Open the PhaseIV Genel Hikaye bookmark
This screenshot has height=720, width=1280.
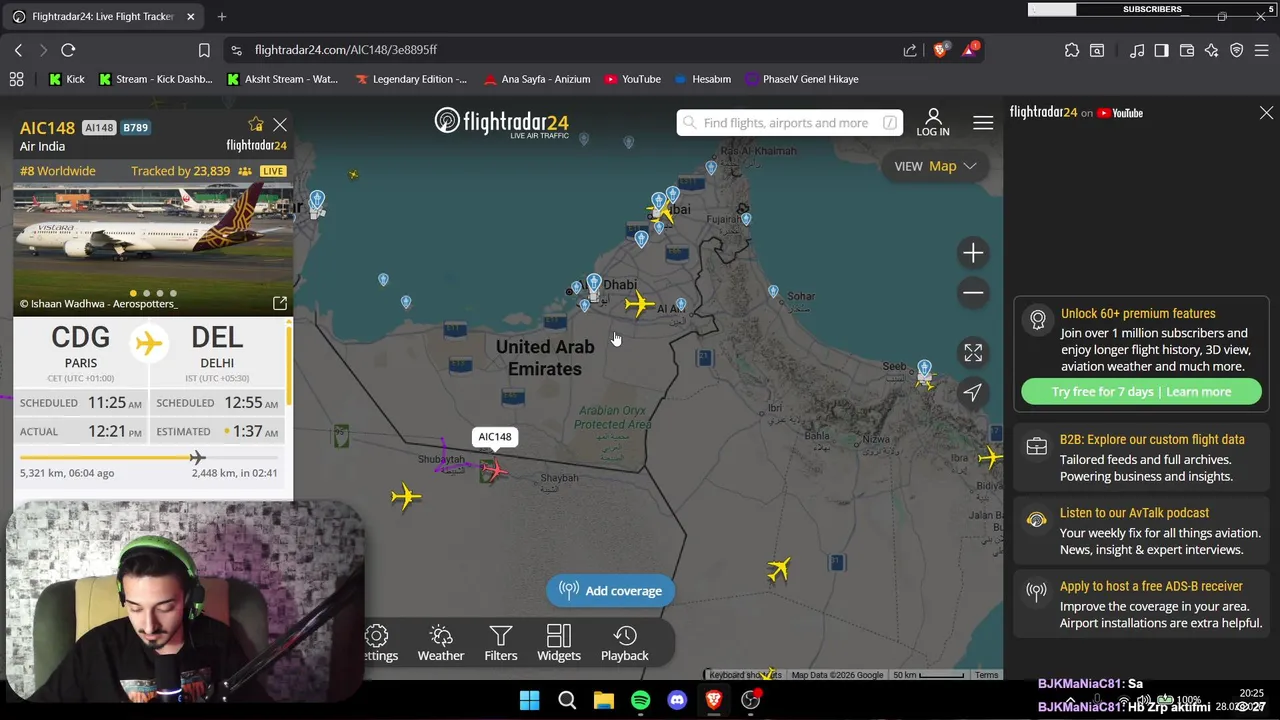click(801, 79)
